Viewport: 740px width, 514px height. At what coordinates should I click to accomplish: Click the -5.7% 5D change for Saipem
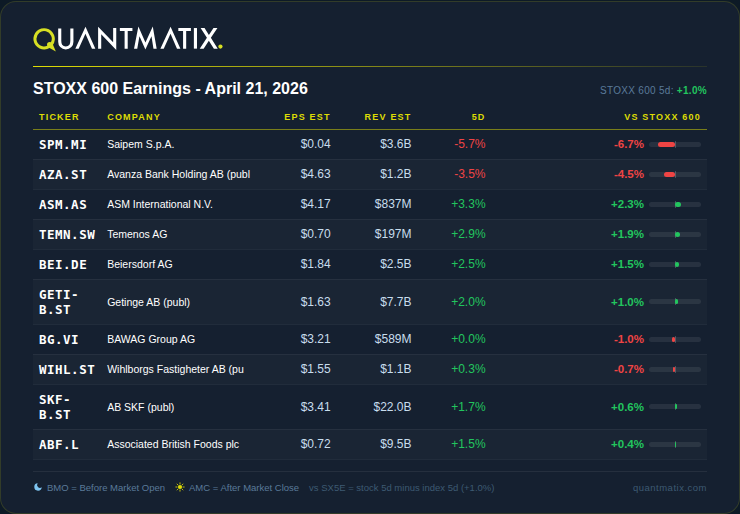coord(470,144)
